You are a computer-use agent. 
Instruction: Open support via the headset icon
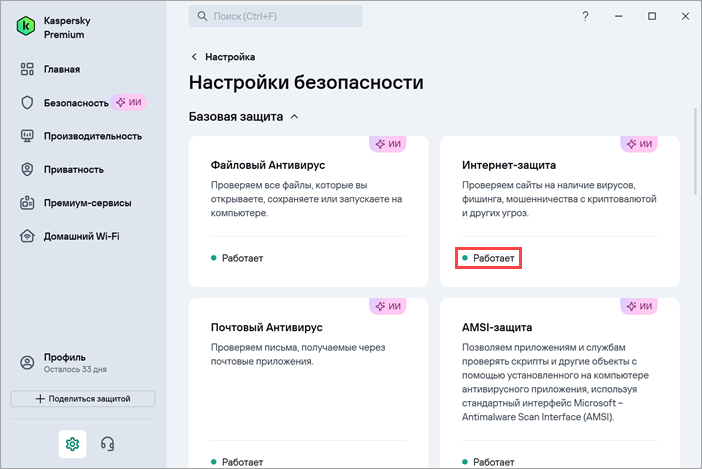[x=107, y=444]
